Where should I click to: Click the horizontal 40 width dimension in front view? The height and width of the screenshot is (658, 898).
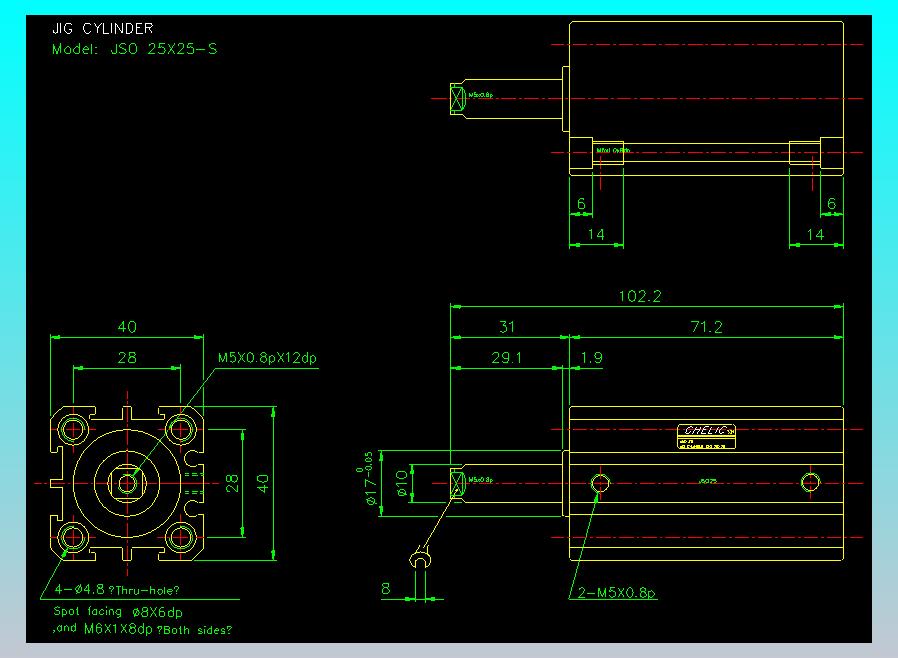pyautogui.click(x=127, y=327)
